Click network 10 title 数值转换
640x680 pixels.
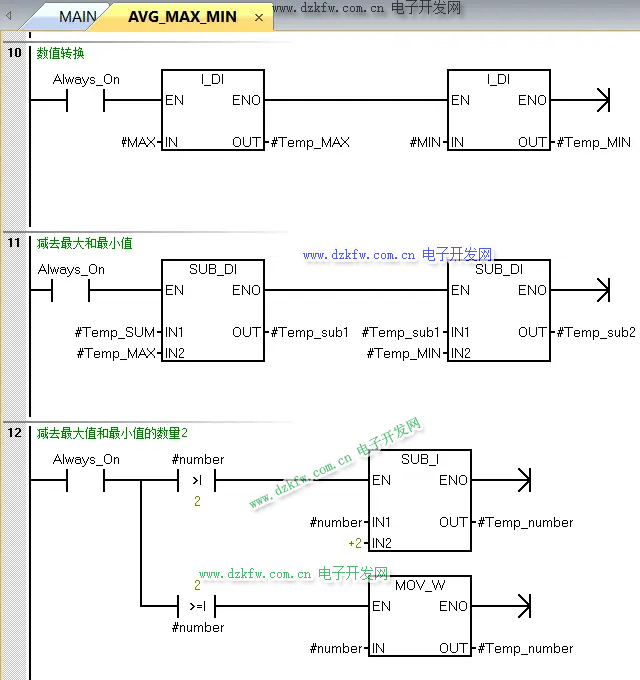[61, 53]
